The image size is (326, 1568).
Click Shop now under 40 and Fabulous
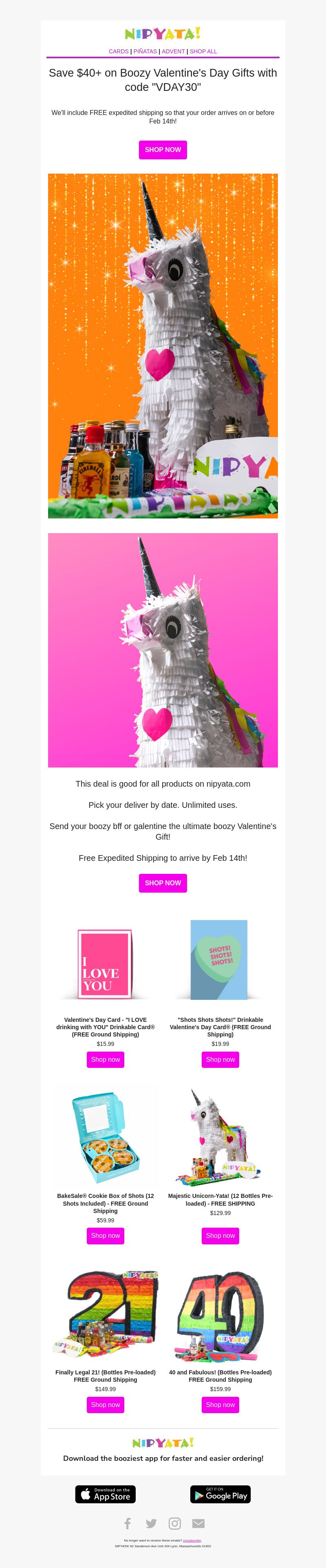tap(220, 1404)
